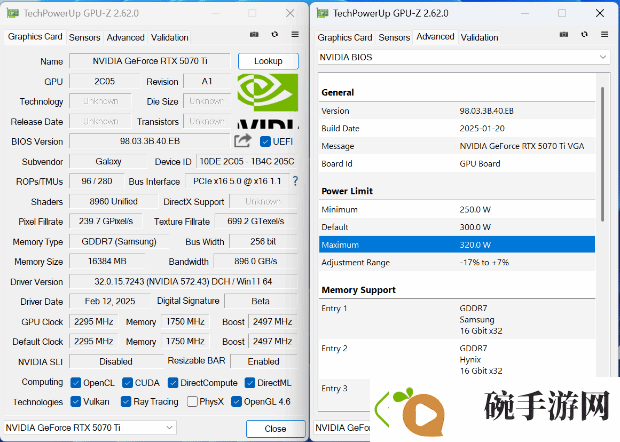Toggle the OpenCL checkbox

coord(76,383)
